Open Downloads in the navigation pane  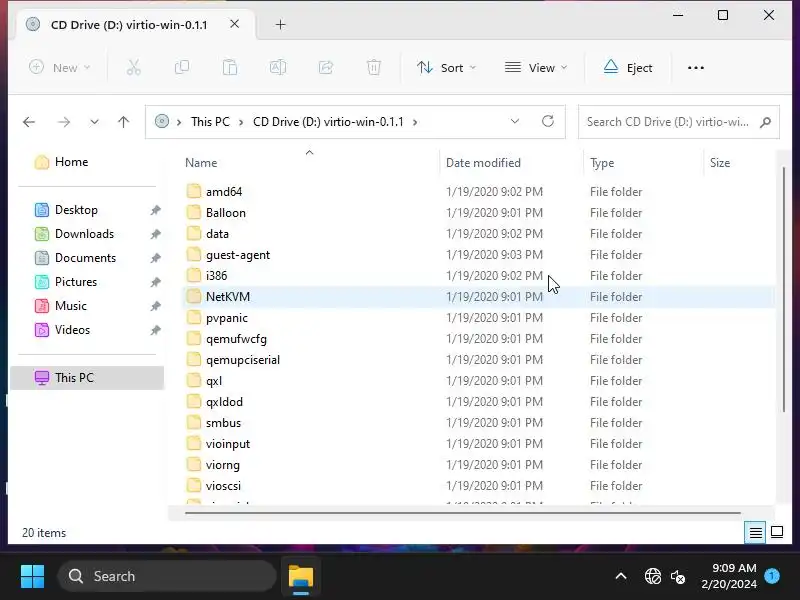coord(84,234)
